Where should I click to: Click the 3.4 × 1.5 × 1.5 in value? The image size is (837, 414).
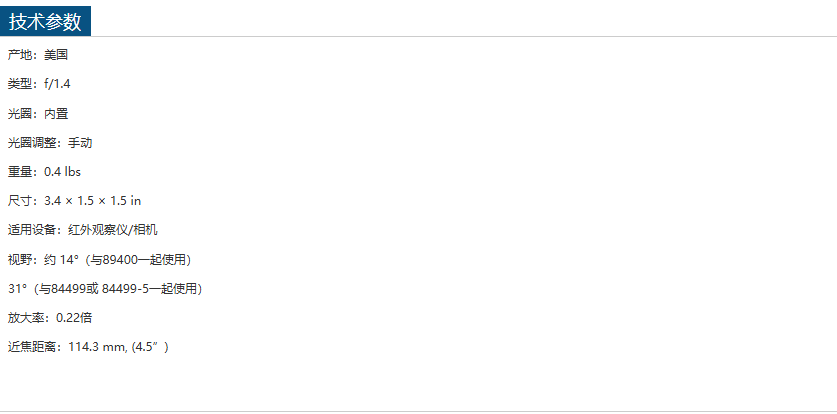[x=93, y=201]
